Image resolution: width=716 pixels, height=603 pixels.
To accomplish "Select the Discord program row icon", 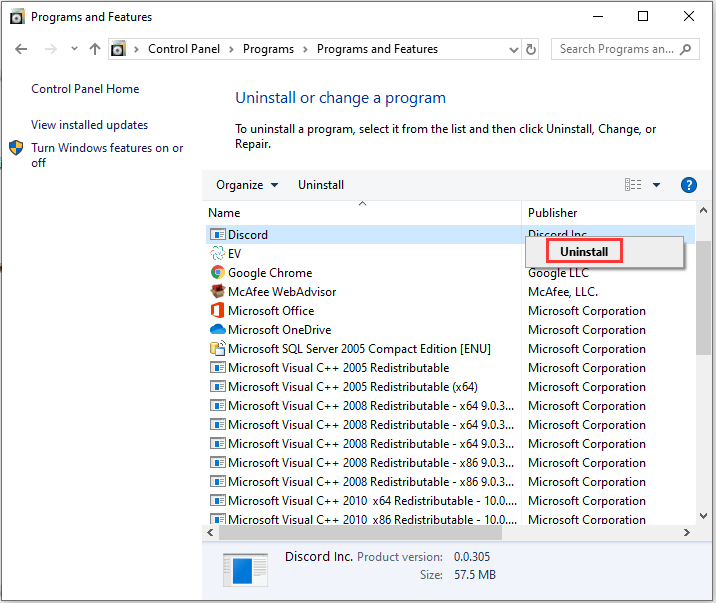I will (217, 235).
